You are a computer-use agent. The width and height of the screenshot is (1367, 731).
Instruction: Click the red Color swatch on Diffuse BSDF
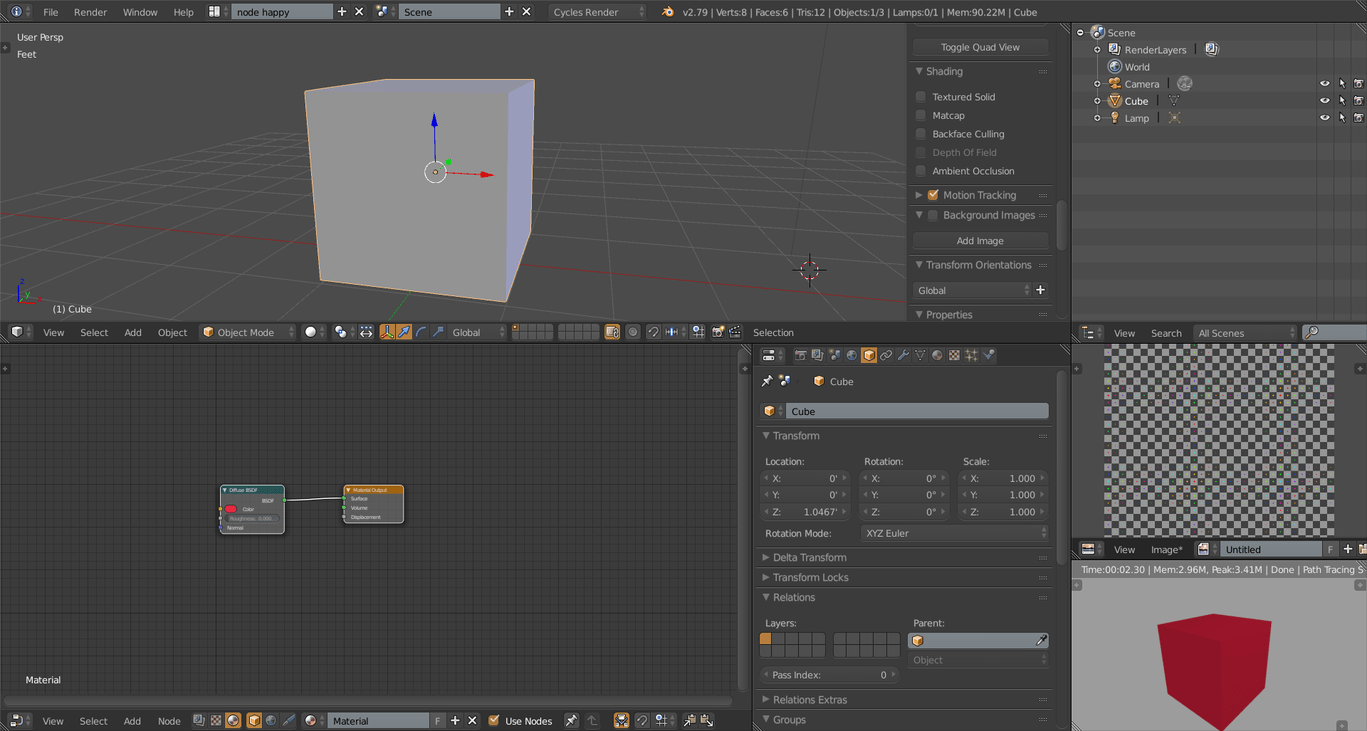click(x=230, y=509)
